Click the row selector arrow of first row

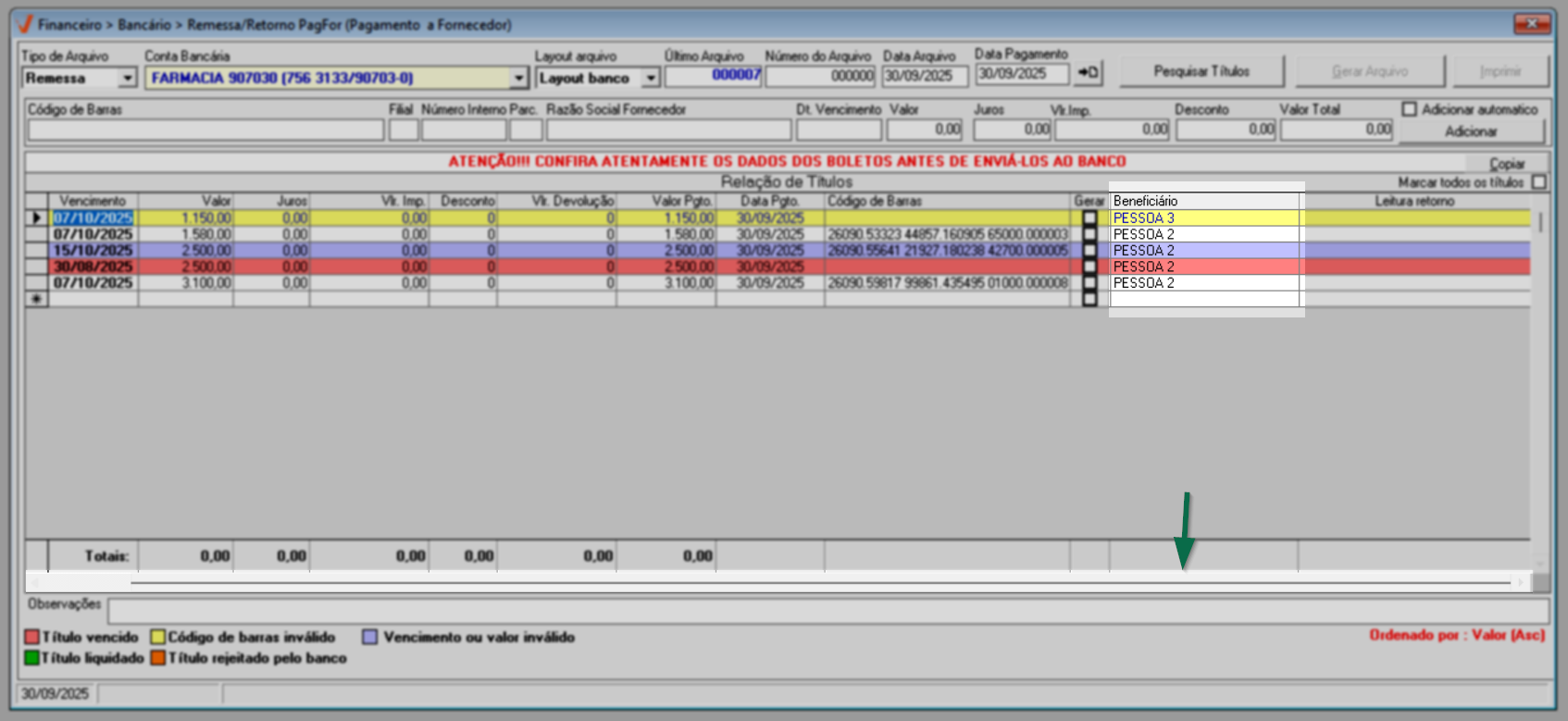(37, 218)
